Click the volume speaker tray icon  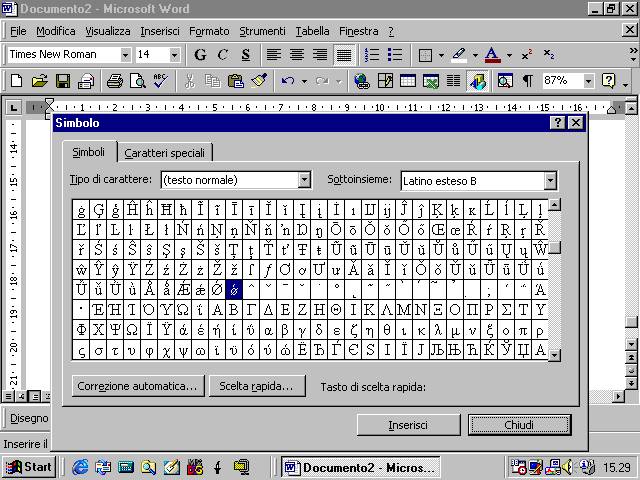pos(568,467)
